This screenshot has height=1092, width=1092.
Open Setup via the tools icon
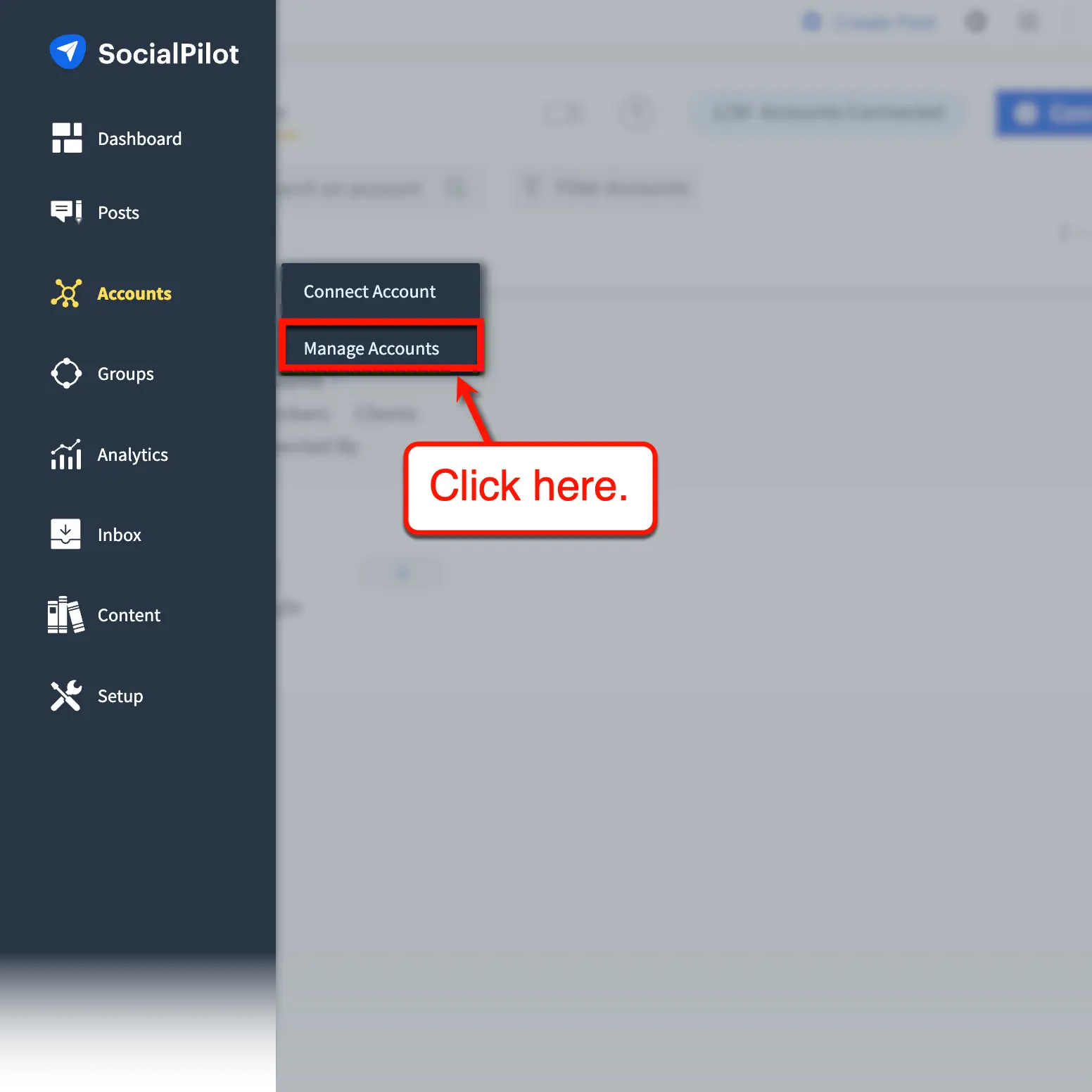(65, 696)
